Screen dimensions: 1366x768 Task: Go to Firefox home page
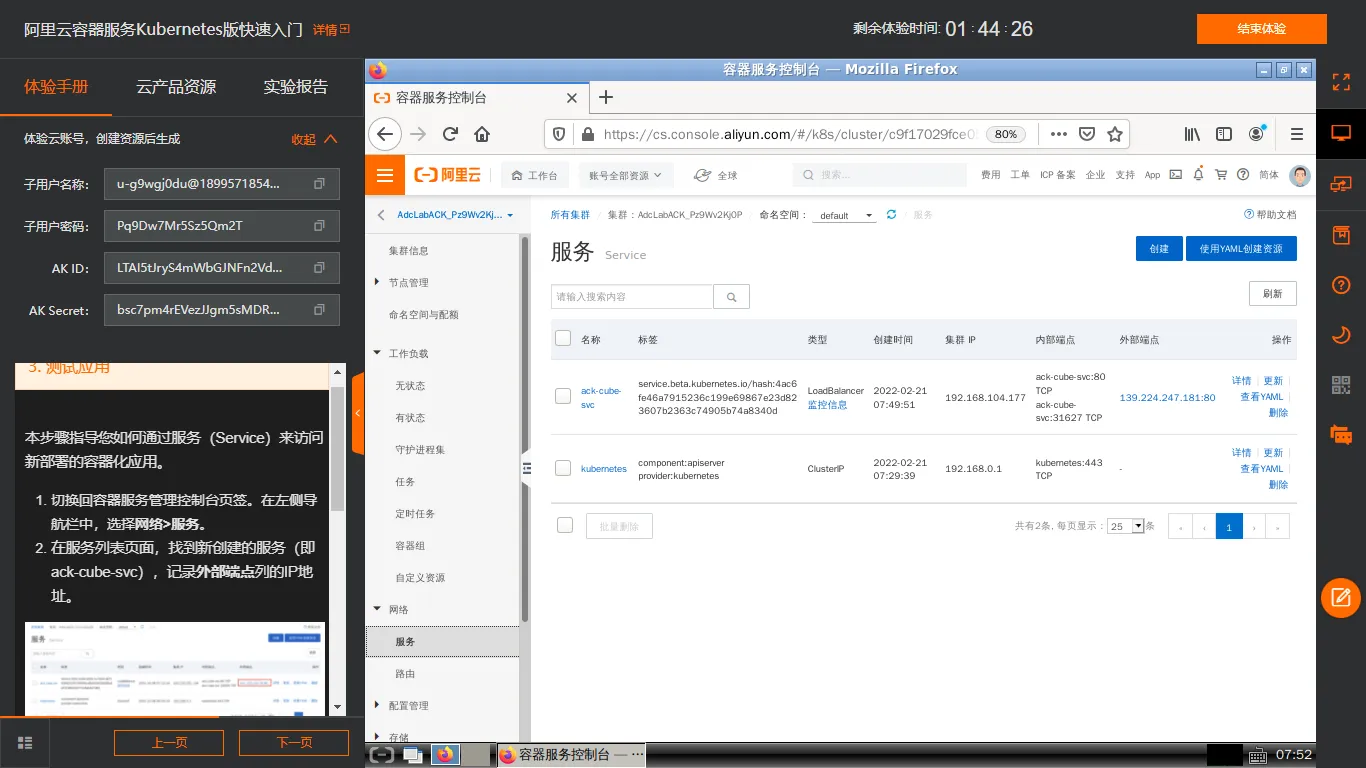tap(482, 134)
